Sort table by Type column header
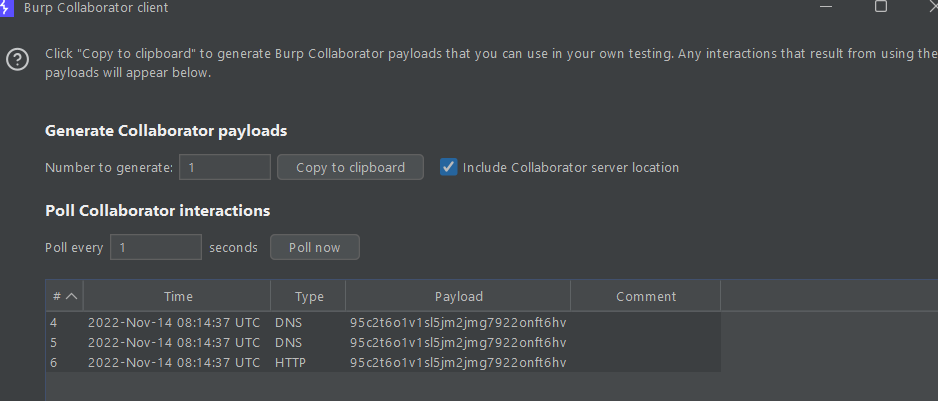This screenshot has height=401, width=938. coord(309,296)
